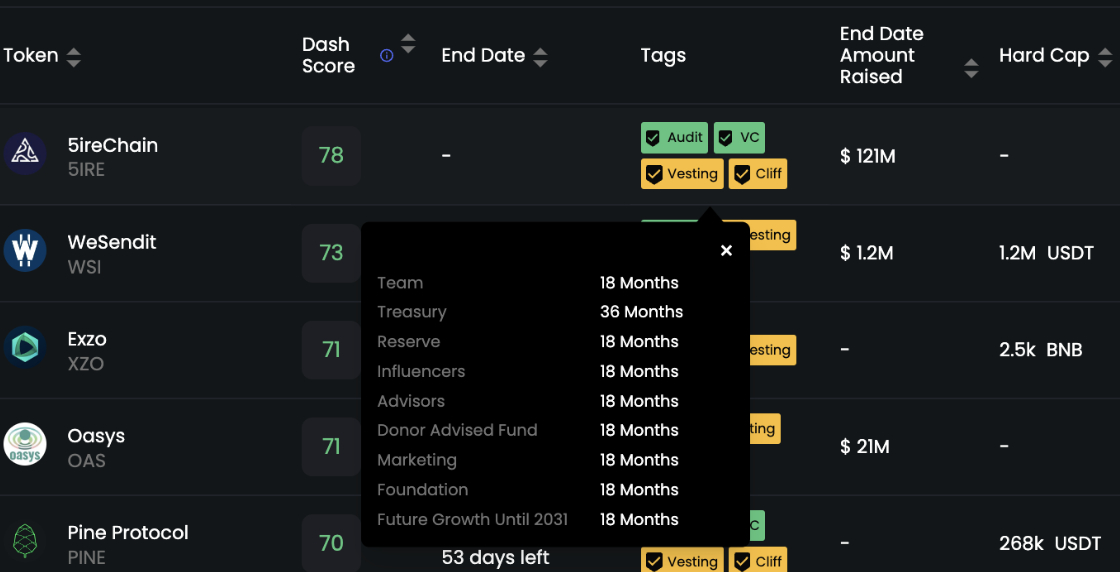Sort table by Token column
The width and height of the screenshot is (1120, 572).
74,57
